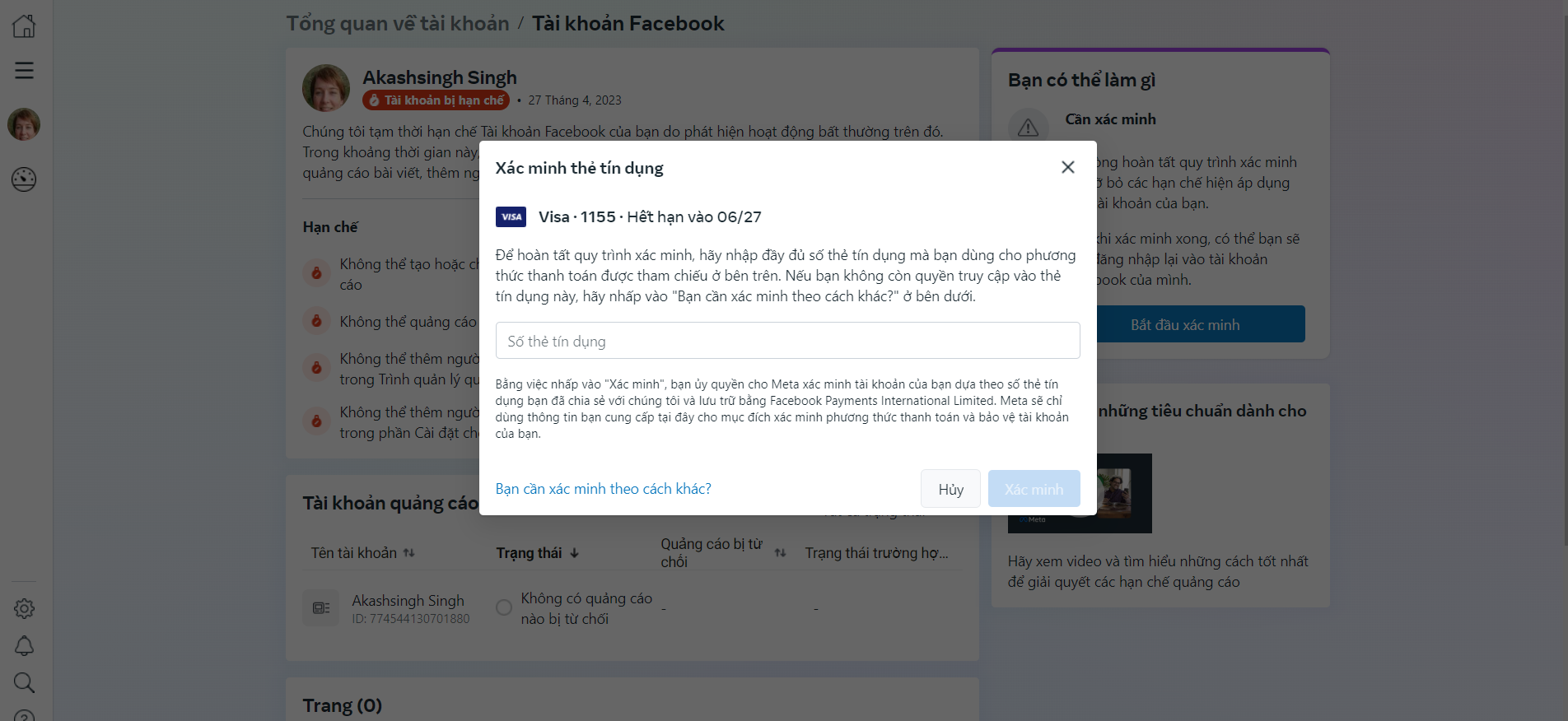Sort by 'Tên tài khoản' column arrows
This screenshot has height=721, width=1568.
click(x=409, y=553)
